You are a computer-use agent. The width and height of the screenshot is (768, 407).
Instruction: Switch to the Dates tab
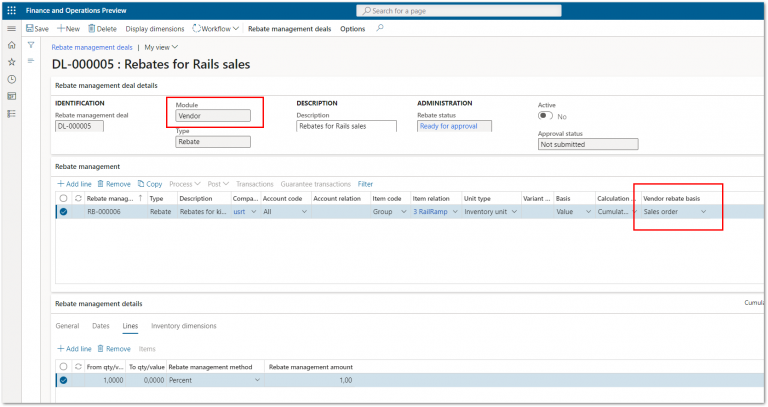[x=101, y=326]
